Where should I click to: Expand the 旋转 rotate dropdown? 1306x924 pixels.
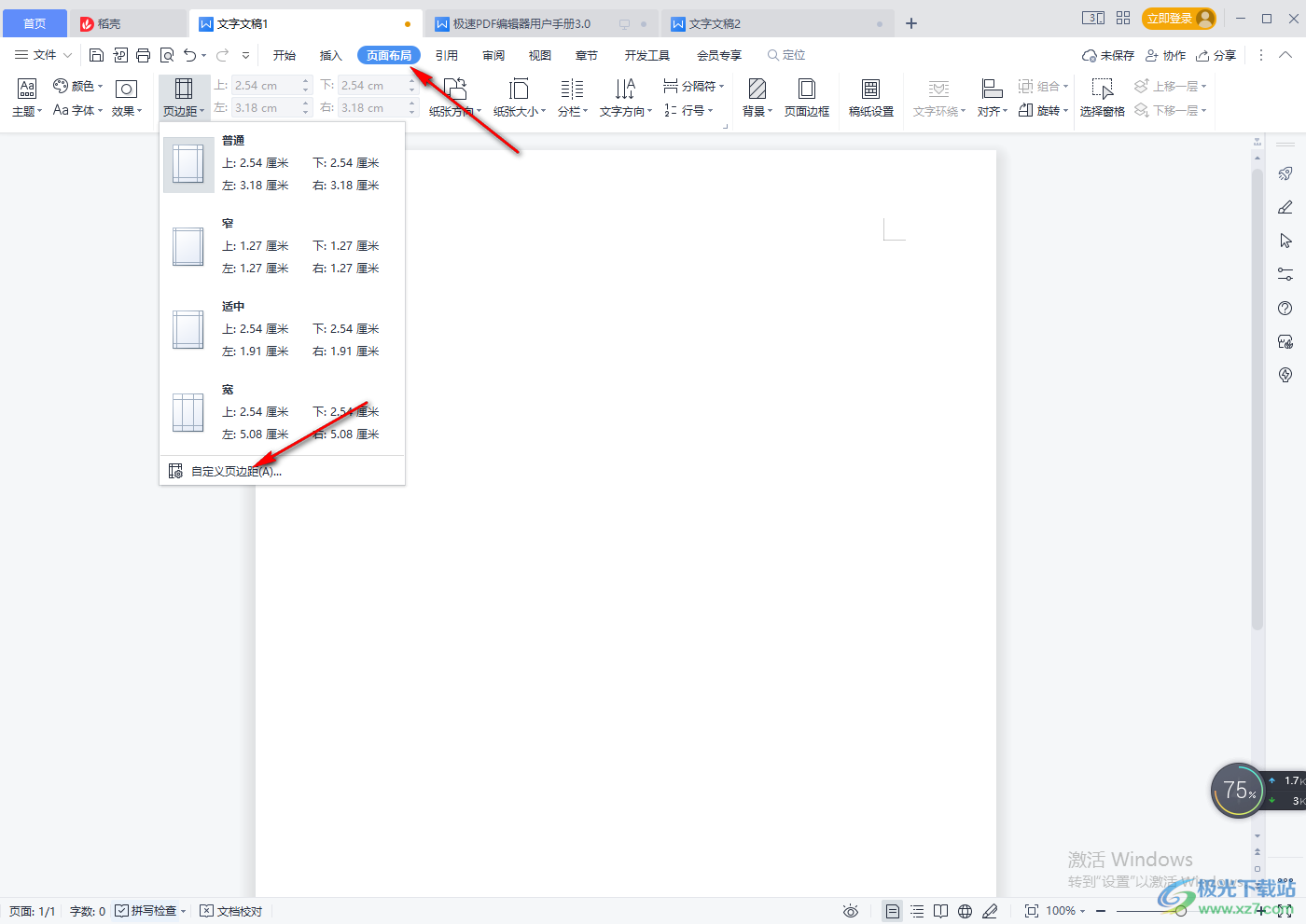tap(1044, 110)
